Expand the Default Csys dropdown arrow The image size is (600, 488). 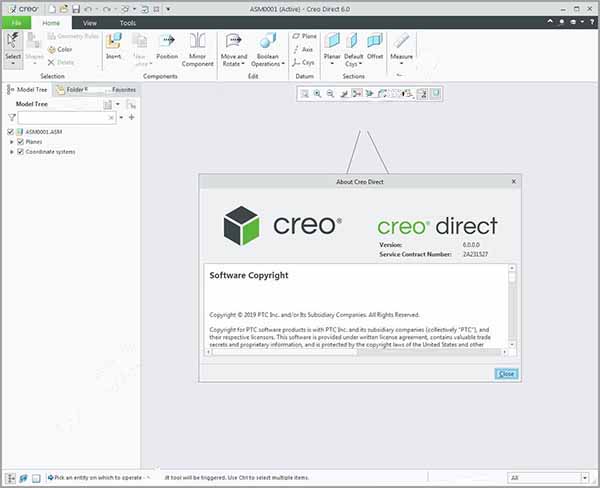360,64
